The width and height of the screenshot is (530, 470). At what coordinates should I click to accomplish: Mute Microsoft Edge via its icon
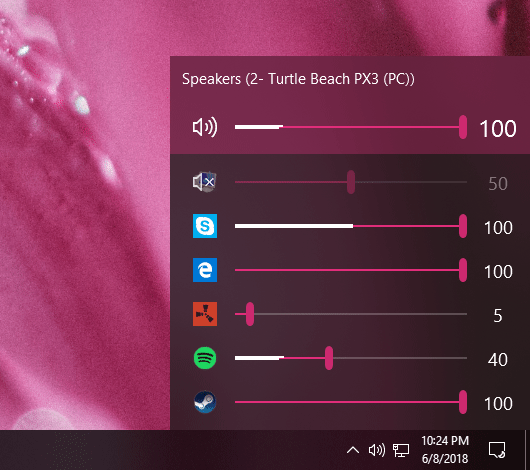click(x=205, y=270)
